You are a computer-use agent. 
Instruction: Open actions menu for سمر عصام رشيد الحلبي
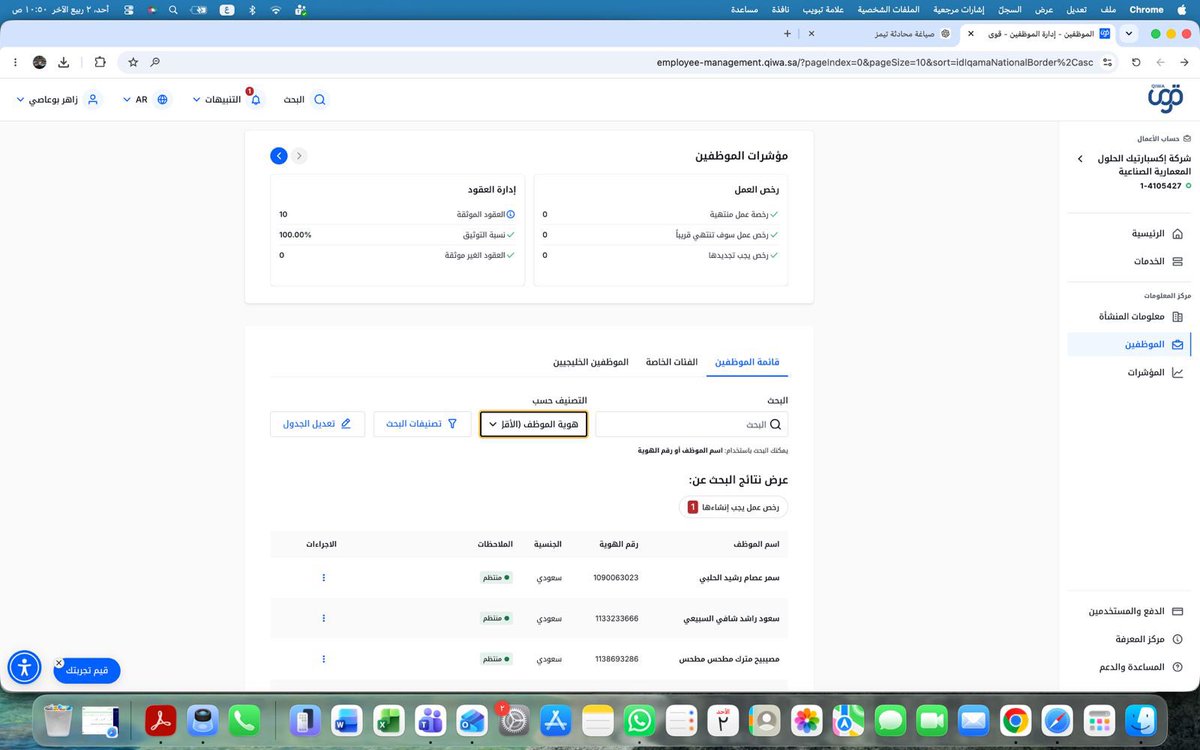coord(324,578)
